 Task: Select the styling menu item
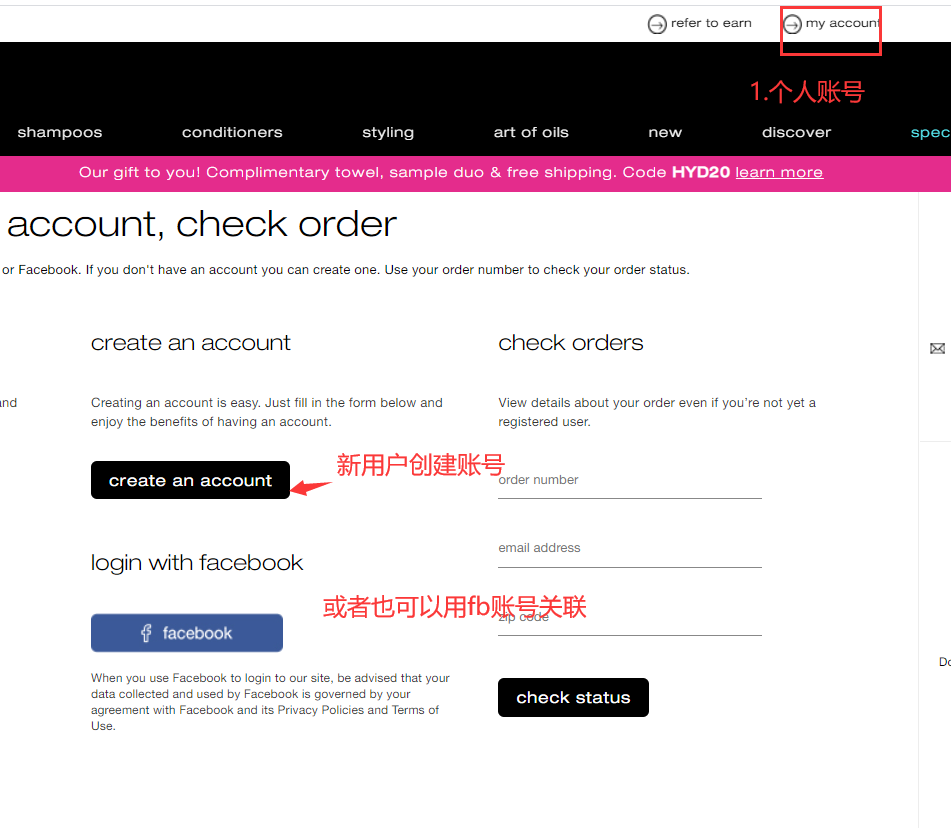(388, 132)
